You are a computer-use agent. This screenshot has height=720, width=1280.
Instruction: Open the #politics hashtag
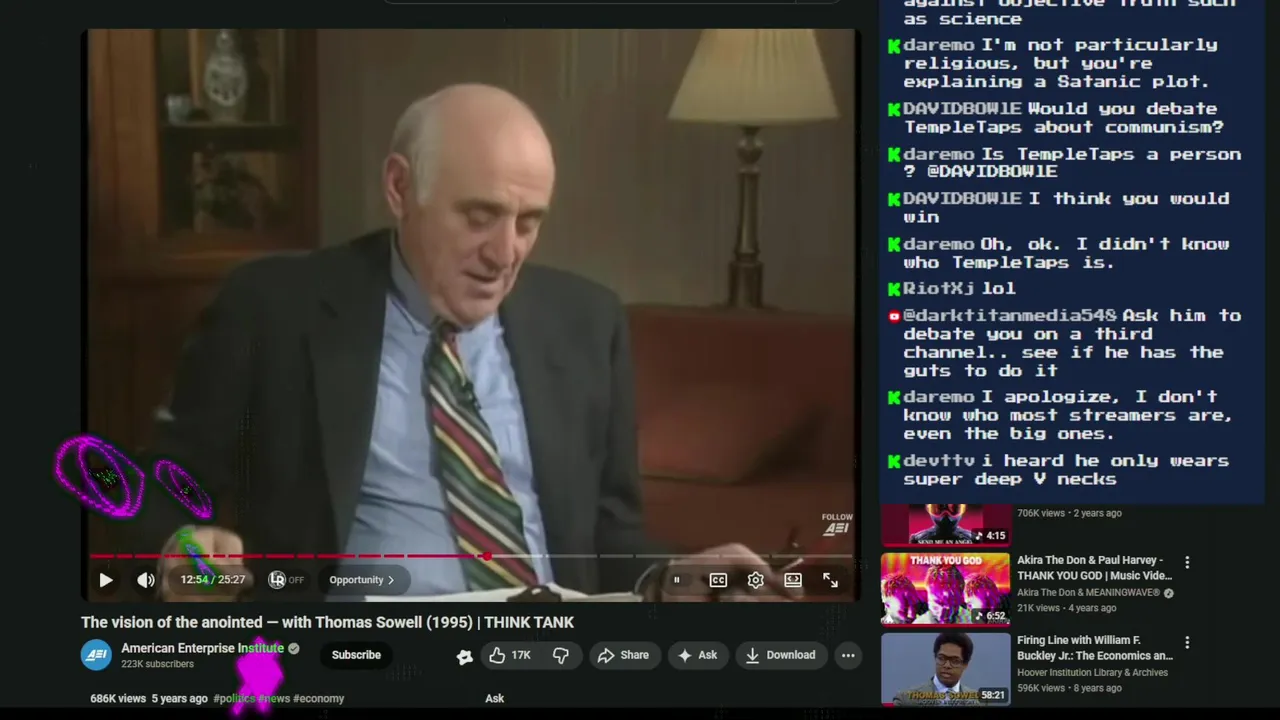click(234, 698)
